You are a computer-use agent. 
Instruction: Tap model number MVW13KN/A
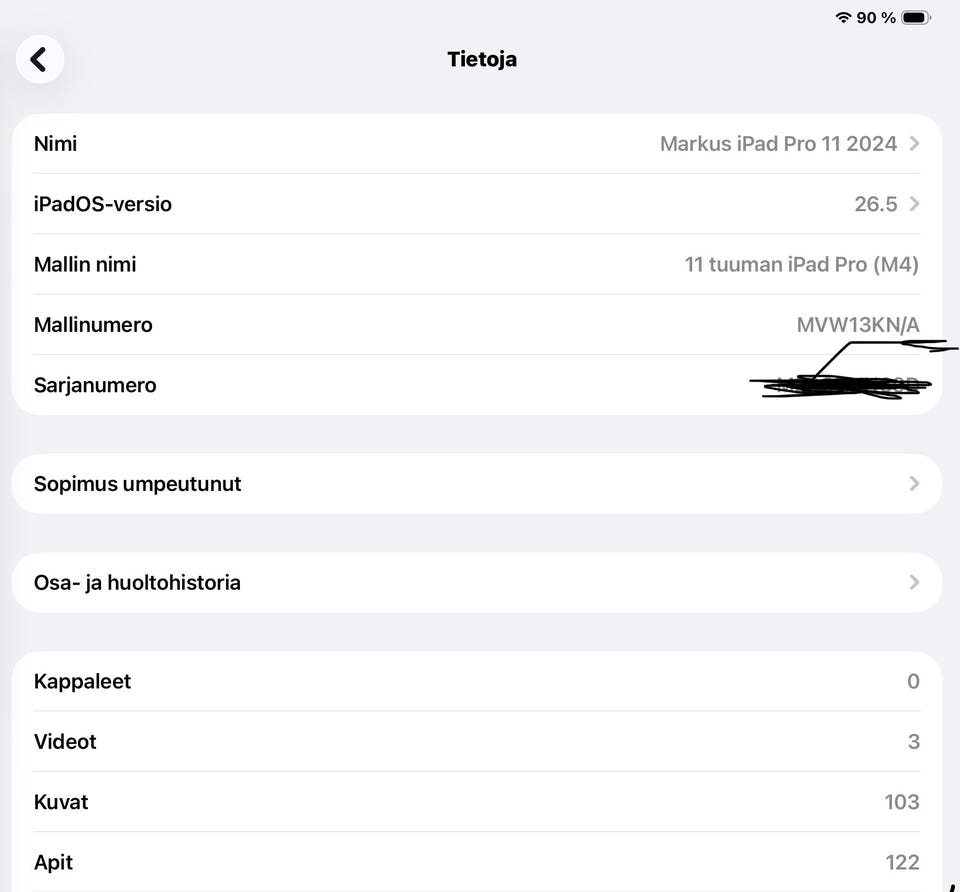coord(858,324)
